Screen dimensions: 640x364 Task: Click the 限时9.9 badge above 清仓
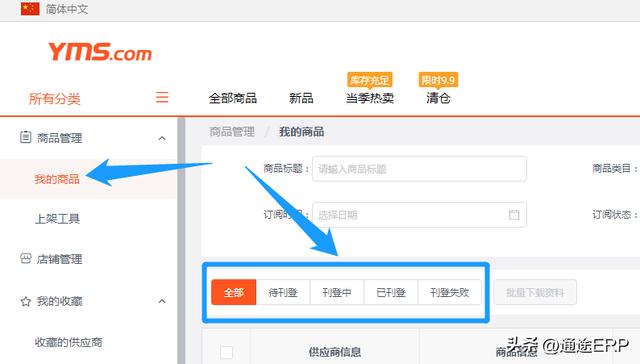pos(438,80)
